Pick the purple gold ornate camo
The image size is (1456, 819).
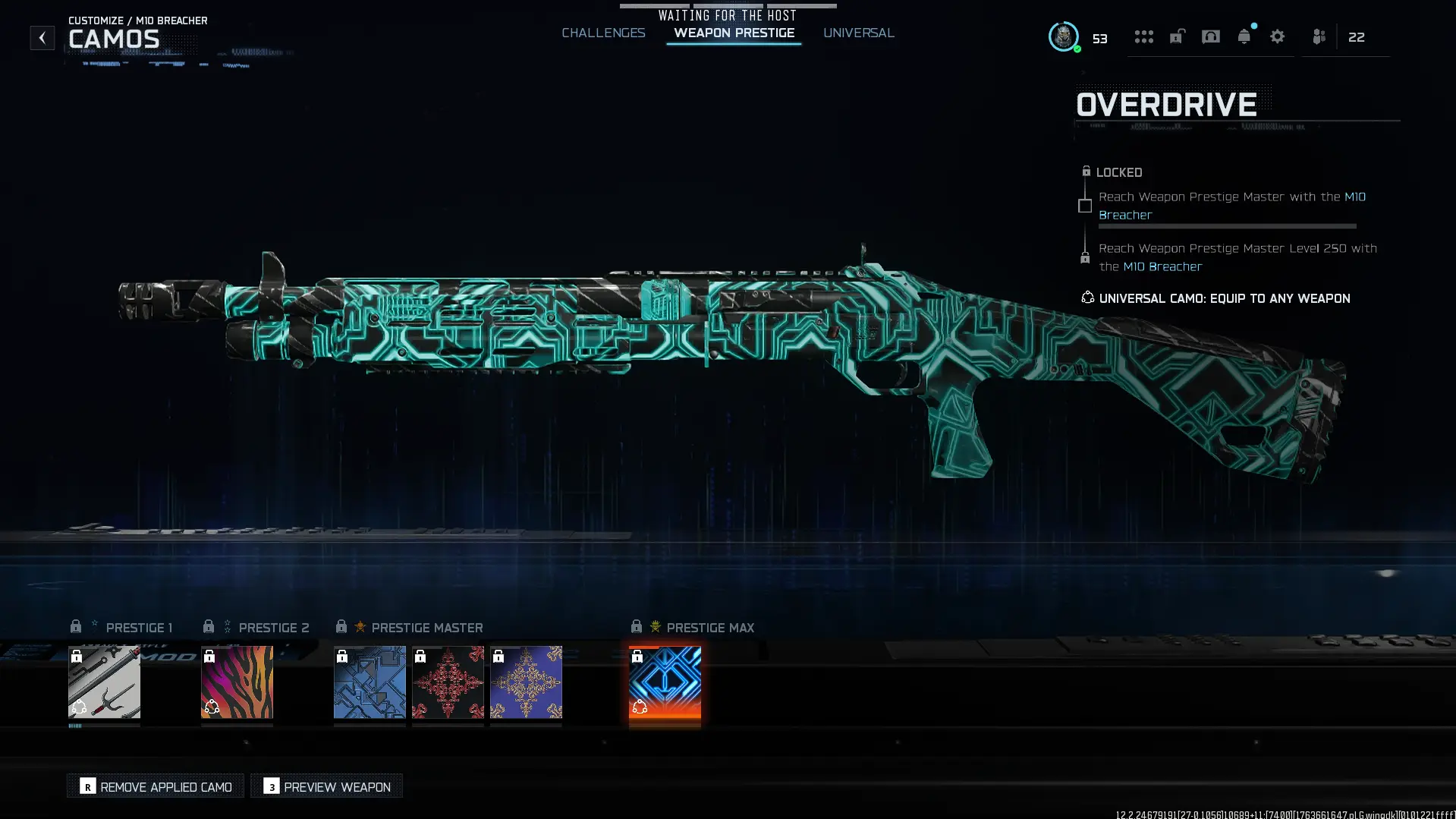coord(526,682)
